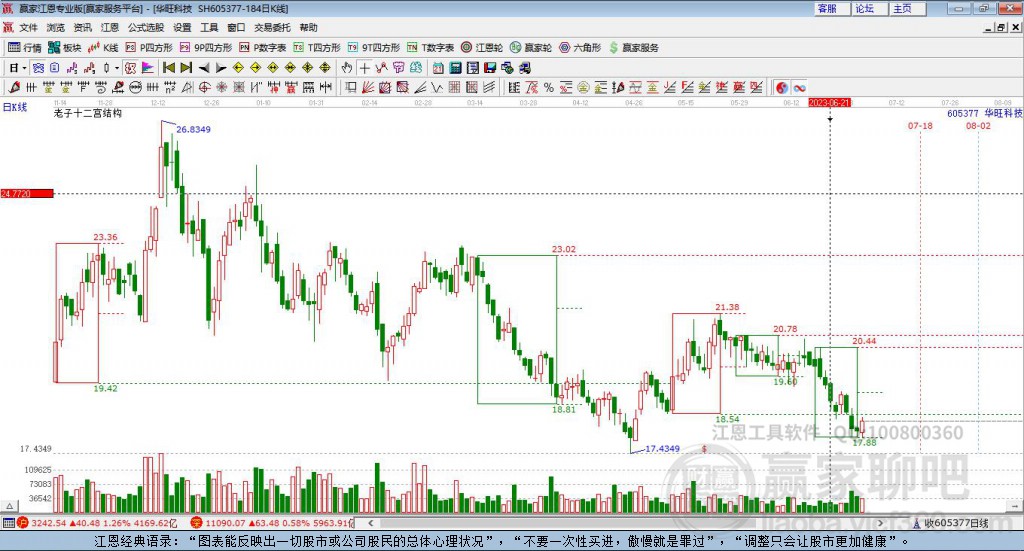The height and width of the screenshot is (551, 1024).
Task: Click the black right-pointing triangle icon
Action: (x=221, y=68)
